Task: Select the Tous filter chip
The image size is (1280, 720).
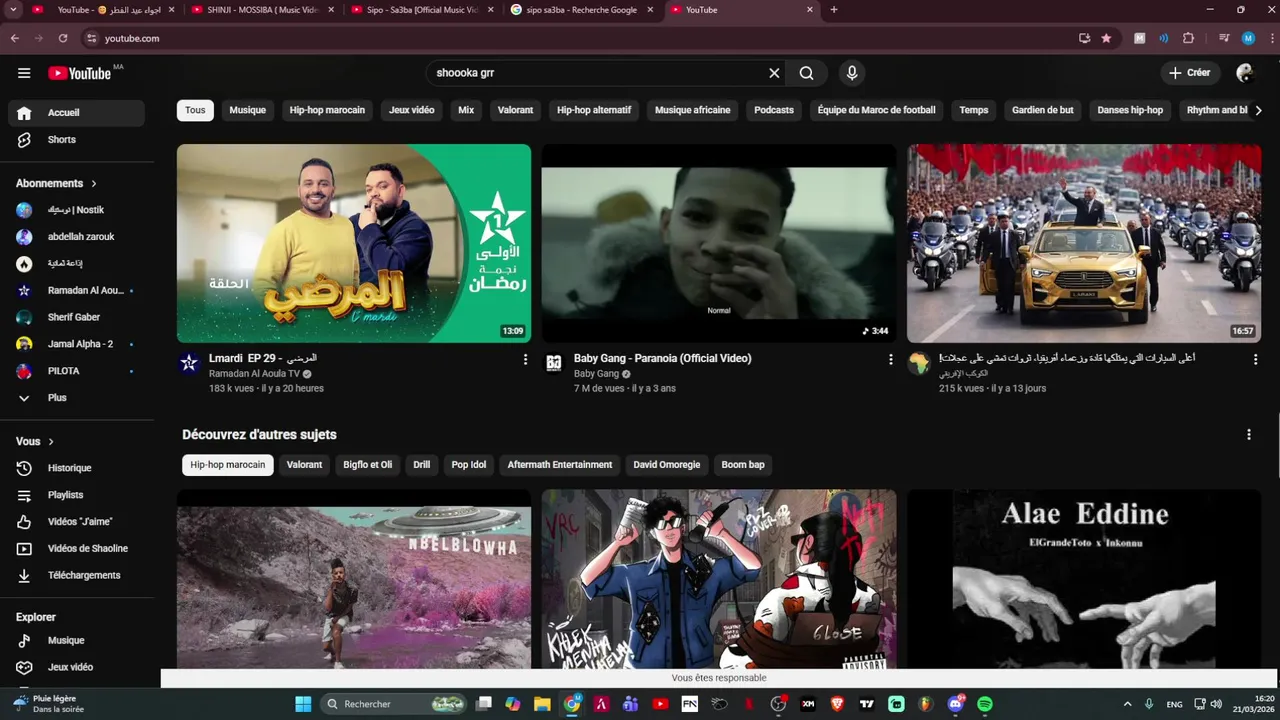Action: [195, 110]
